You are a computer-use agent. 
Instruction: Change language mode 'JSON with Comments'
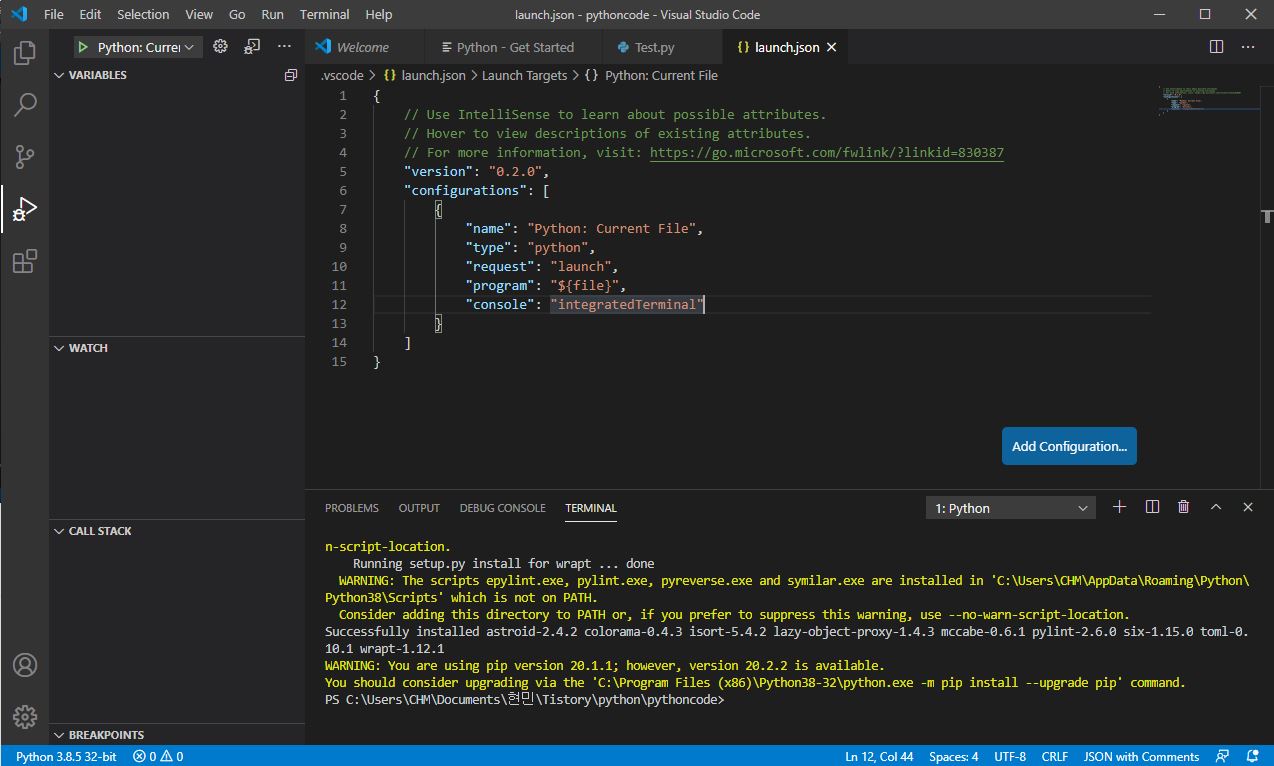[x=1141, y=756]
